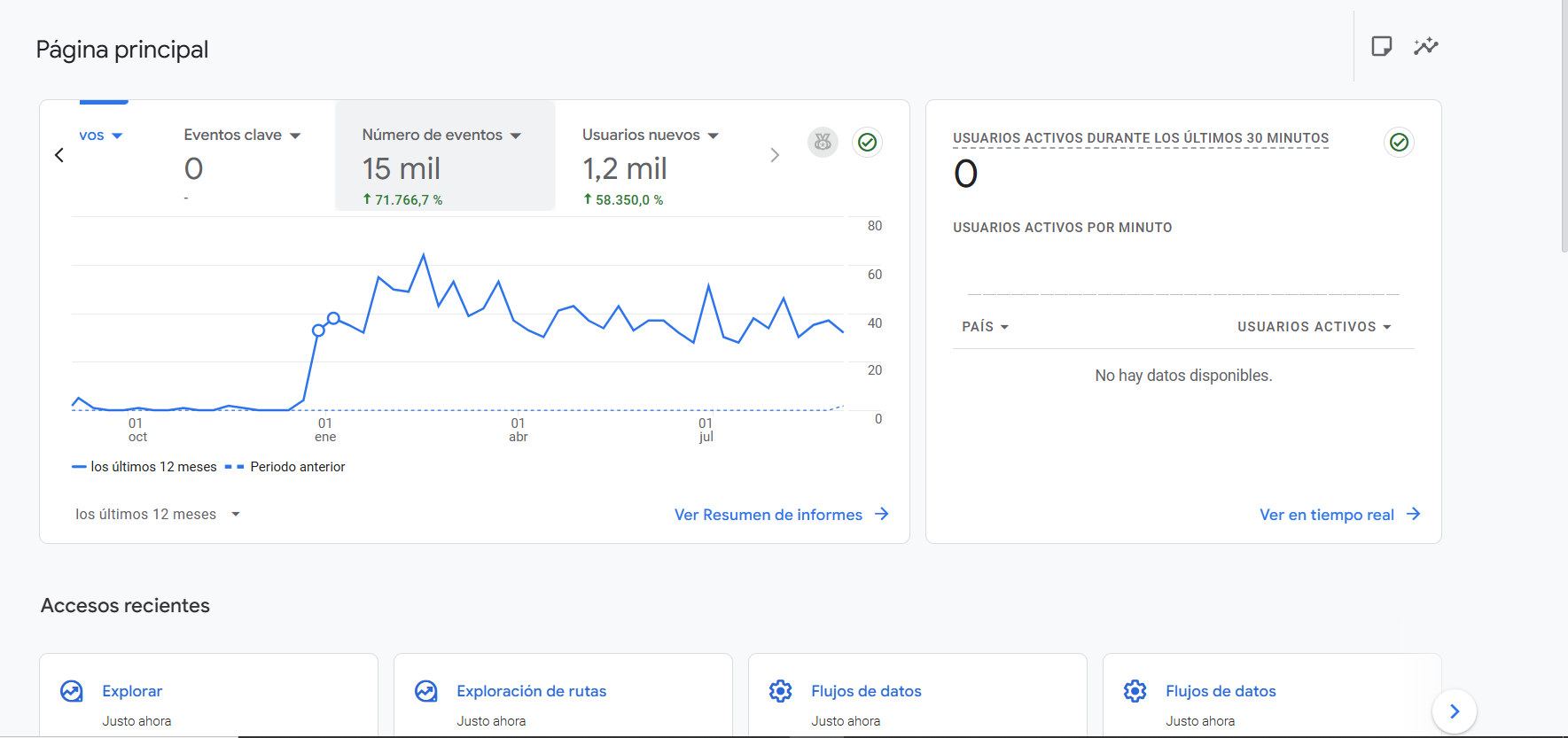Click the USUARIOS ACTIVOS POR MINUTO label
The width and height of the screenshot is (1568, 738).
[1063, 228]
